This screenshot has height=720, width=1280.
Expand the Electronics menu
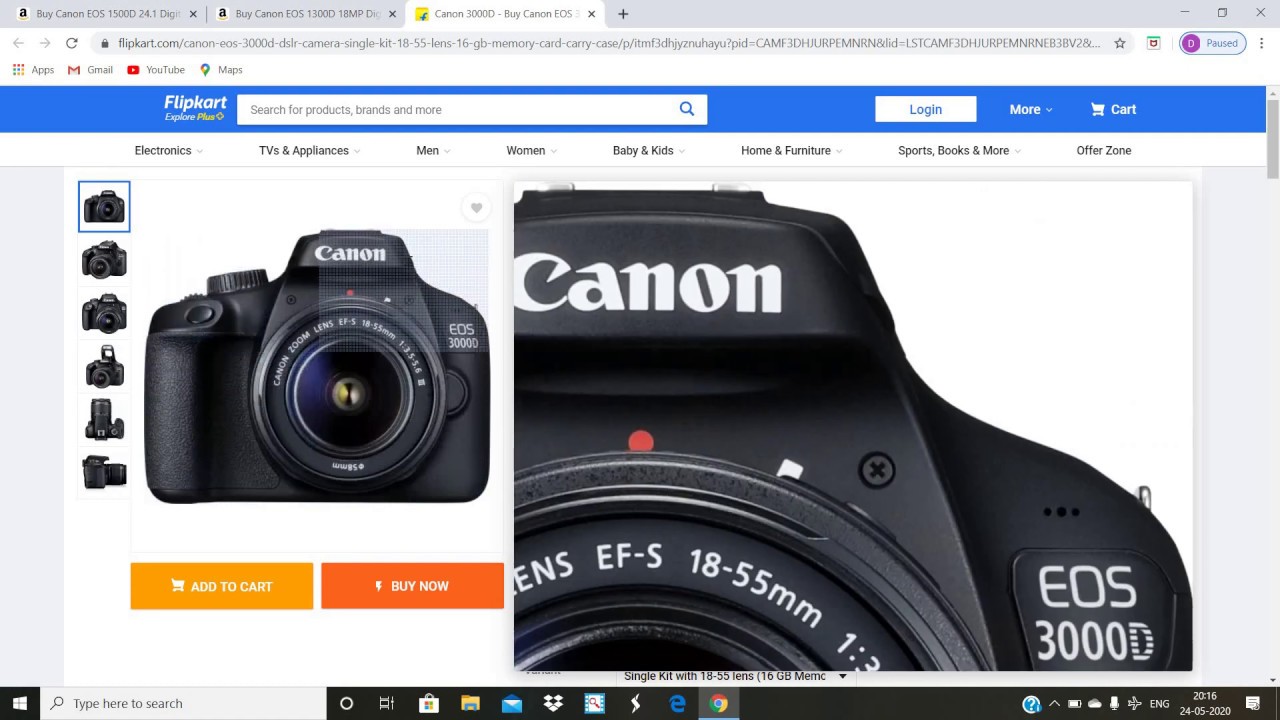tap(169, 151)
